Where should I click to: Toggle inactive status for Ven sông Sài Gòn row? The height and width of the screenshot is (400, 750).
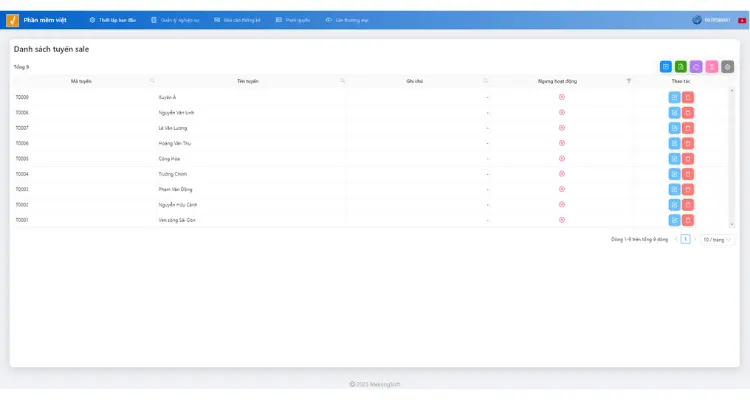click(x=562, y=220)
